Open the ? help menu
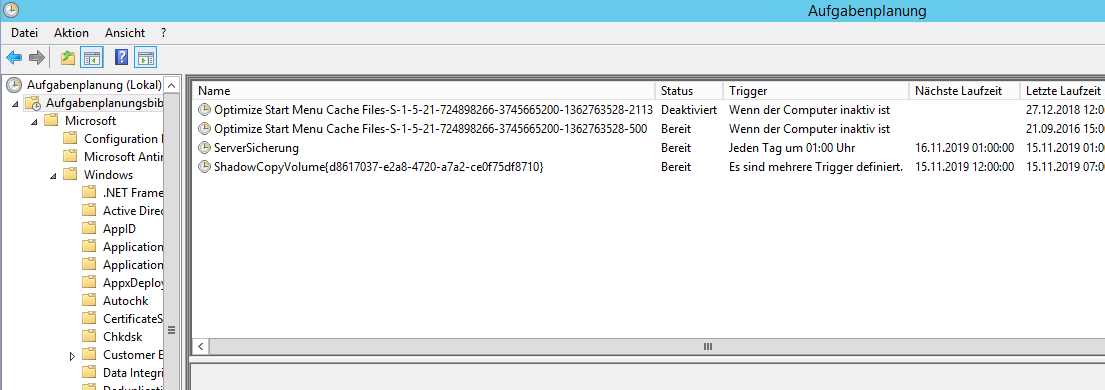Viewport: 1105px width, 390px height. [163, 32]
